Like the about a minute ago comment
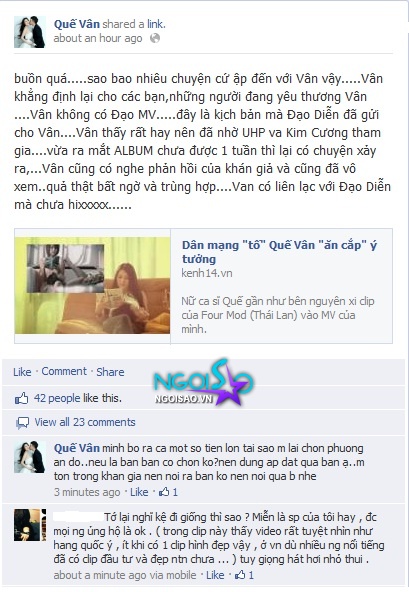 (x=215, y=575)
